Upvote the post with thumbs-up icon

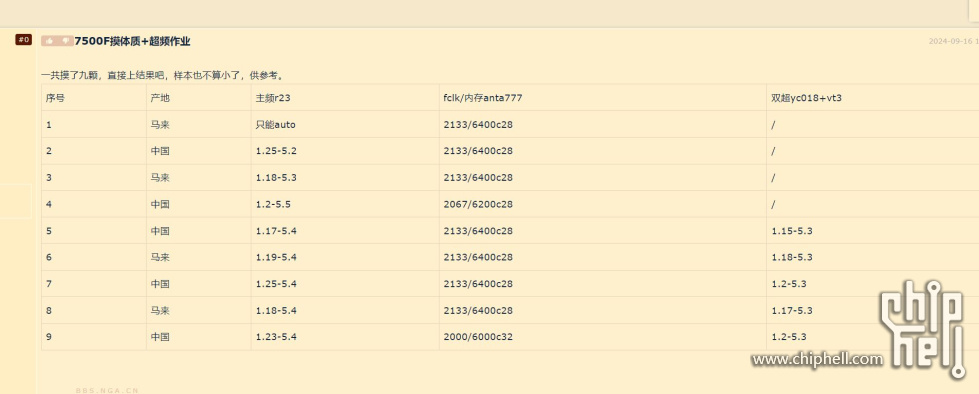[49, 41]
